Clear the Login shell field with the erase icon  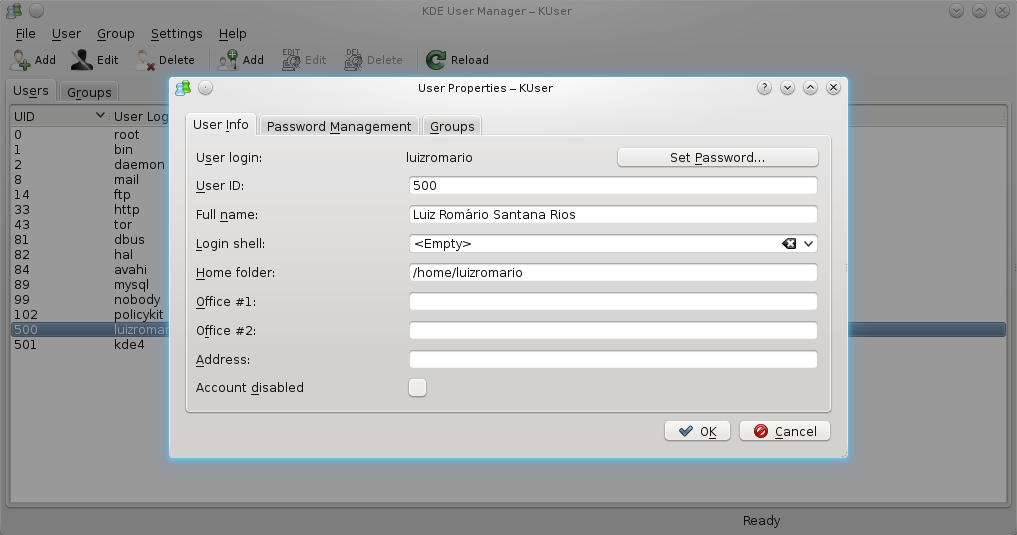coord(789,243)
